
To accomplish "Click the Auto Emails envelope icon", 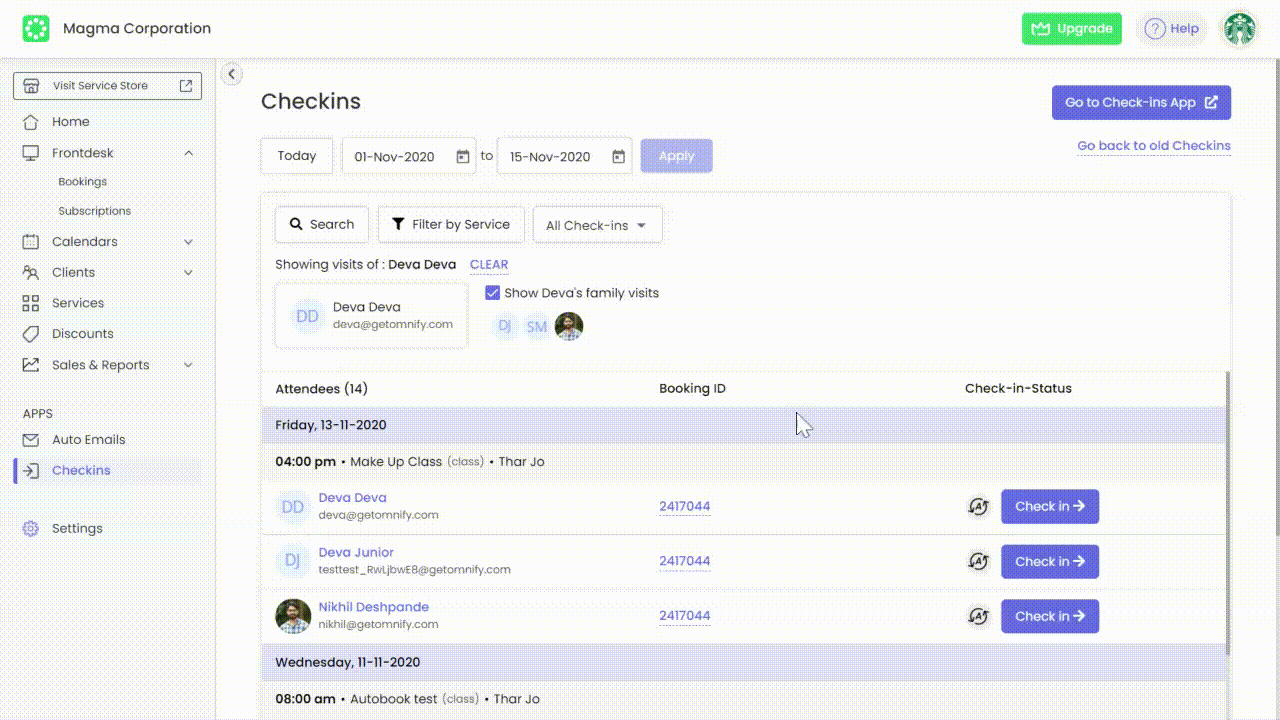I will tap(31, 440).
